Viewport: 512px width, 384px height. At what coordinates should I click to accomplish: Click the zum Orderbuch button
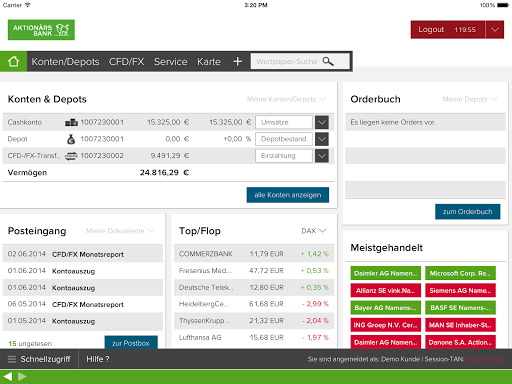(467, 212)
